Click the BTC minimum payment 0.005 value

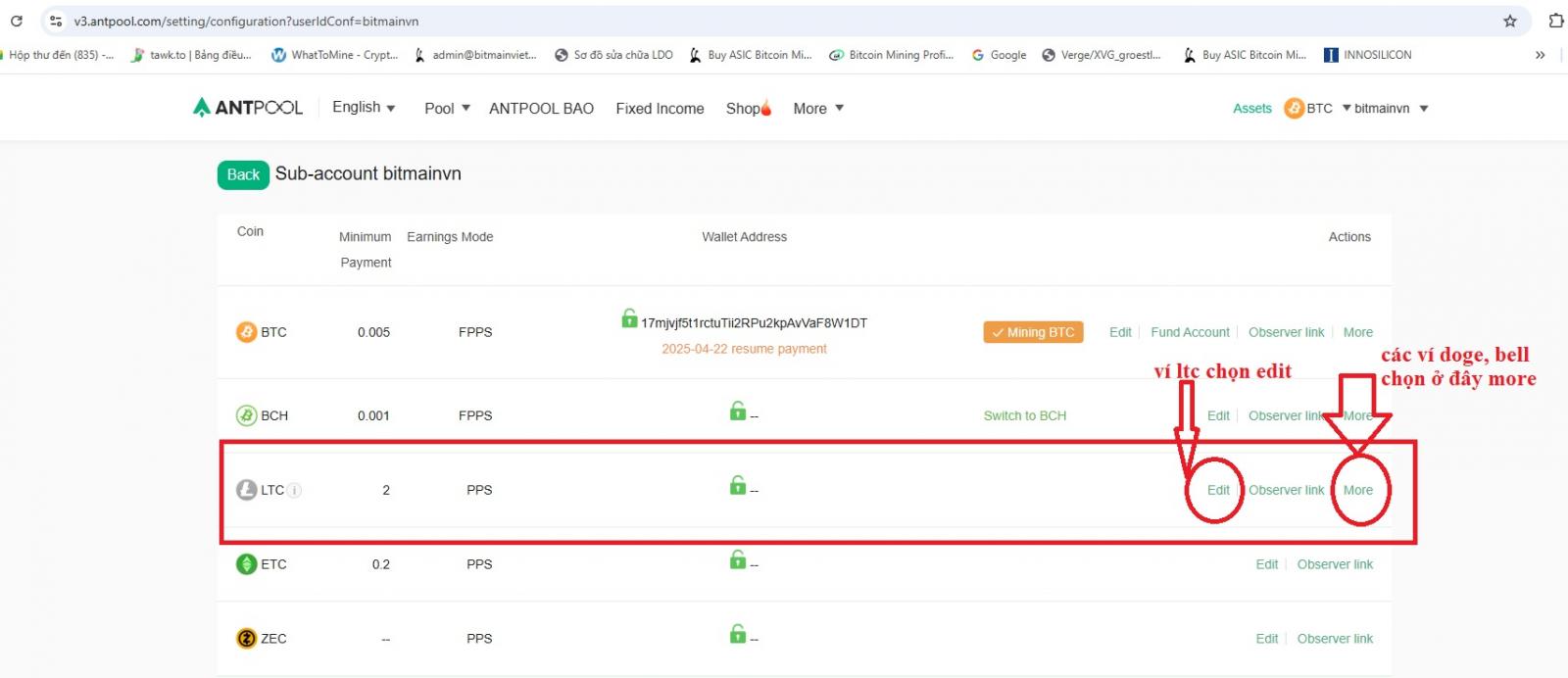pyautogui.click(x=373, y=332)
